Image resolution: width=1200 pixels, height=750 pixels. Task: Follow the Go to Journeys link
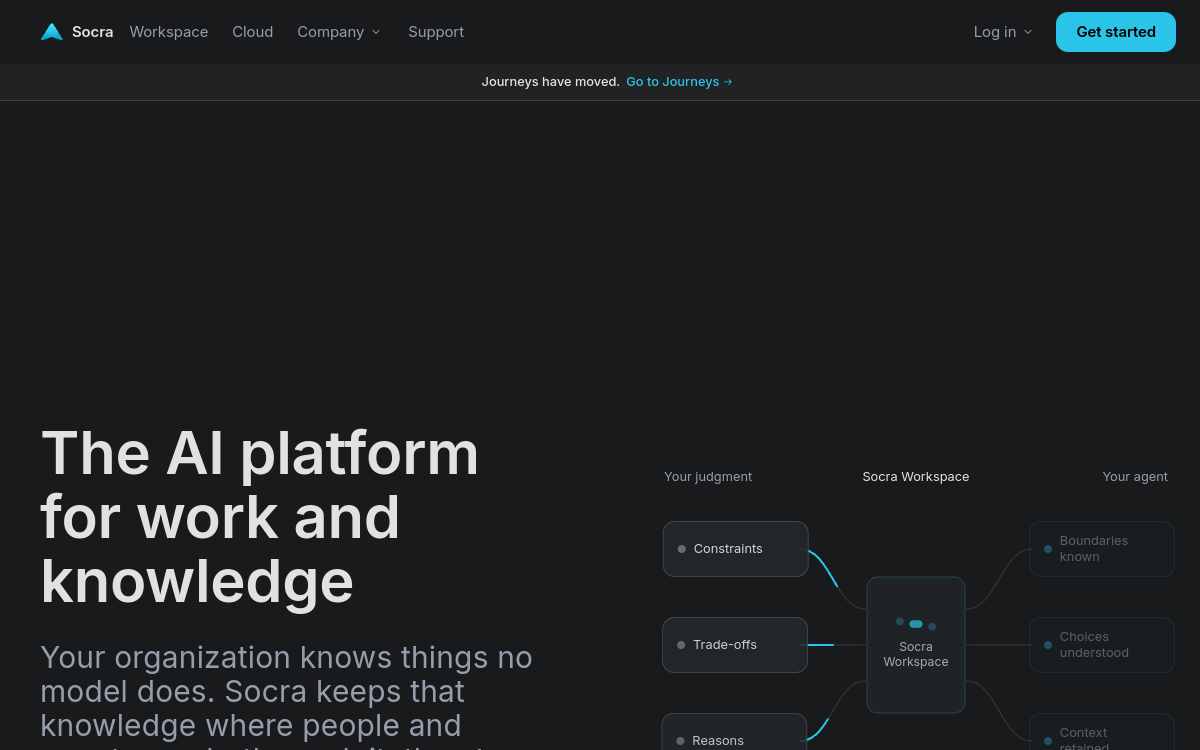679,82
